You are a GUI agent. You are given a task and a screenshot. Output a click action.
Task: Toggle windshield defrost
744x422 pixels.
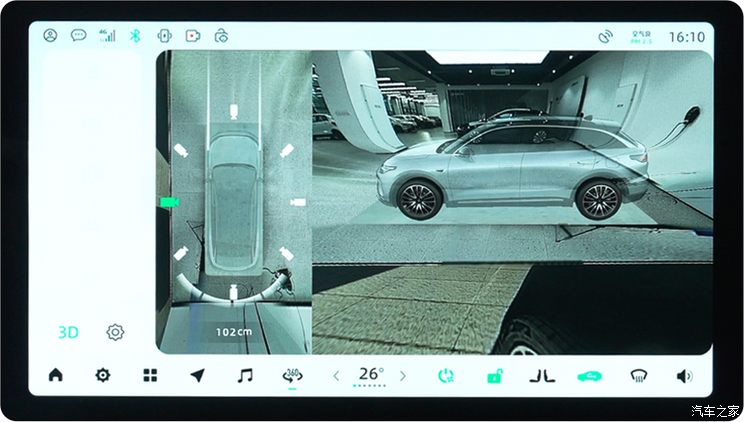click(x=637, y=376)
